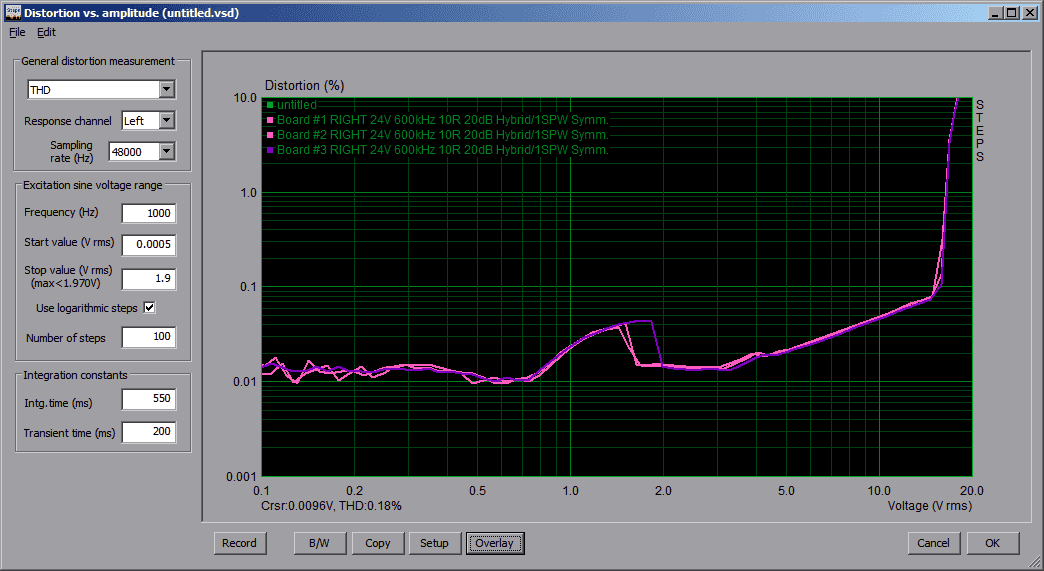Open the Edit menu
Screen dimensions: 1044x571
[46, 32]
